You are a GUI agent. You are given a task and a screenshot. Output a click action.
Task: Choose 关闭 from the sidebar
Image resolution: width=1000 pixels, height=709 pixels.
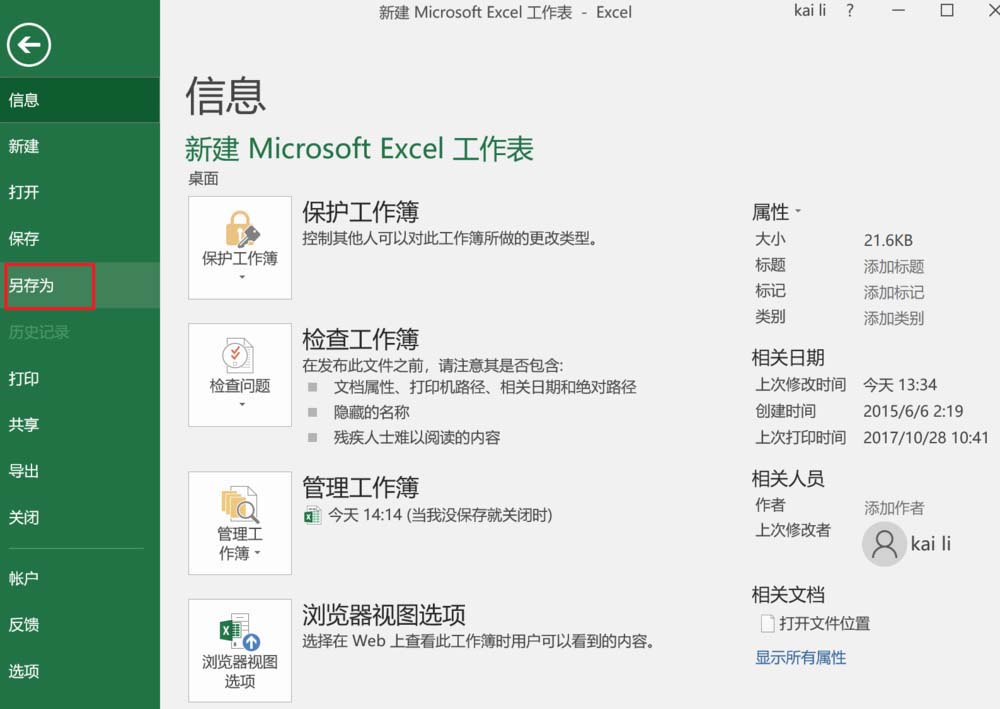pyautogui.click(x=80, y=517)
